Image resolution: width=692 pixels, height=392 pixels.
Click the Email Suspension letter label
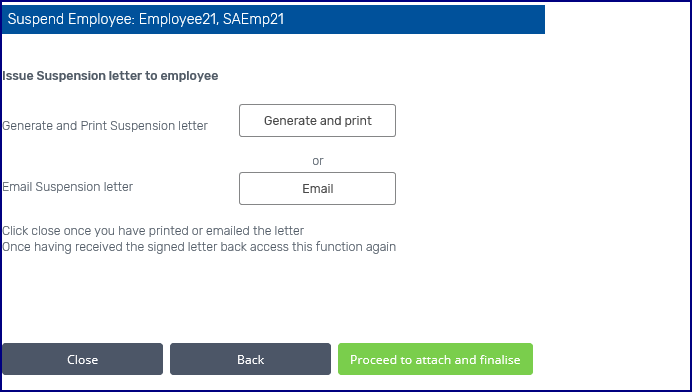[68, 187]
